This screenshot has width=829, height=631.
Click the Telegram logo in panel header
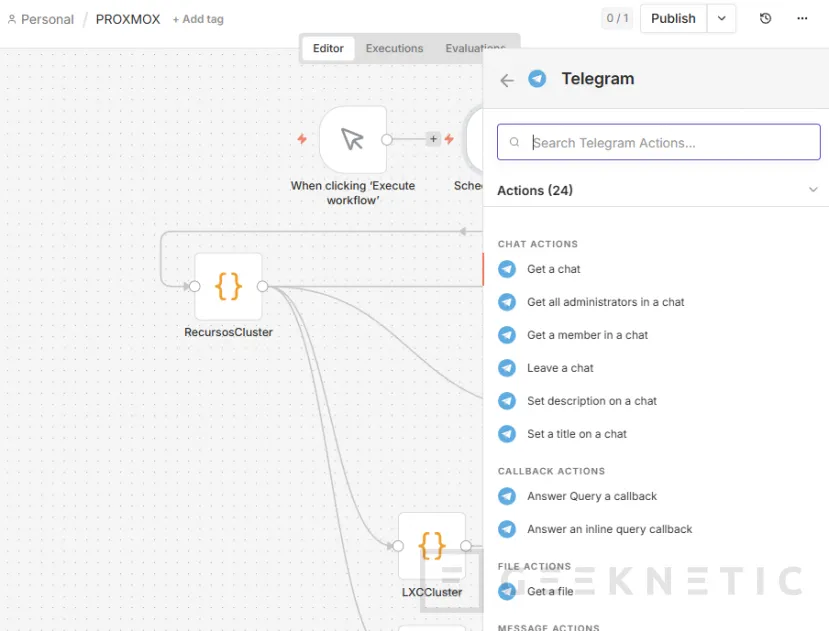pyautogui.click(x=538, y=79)
